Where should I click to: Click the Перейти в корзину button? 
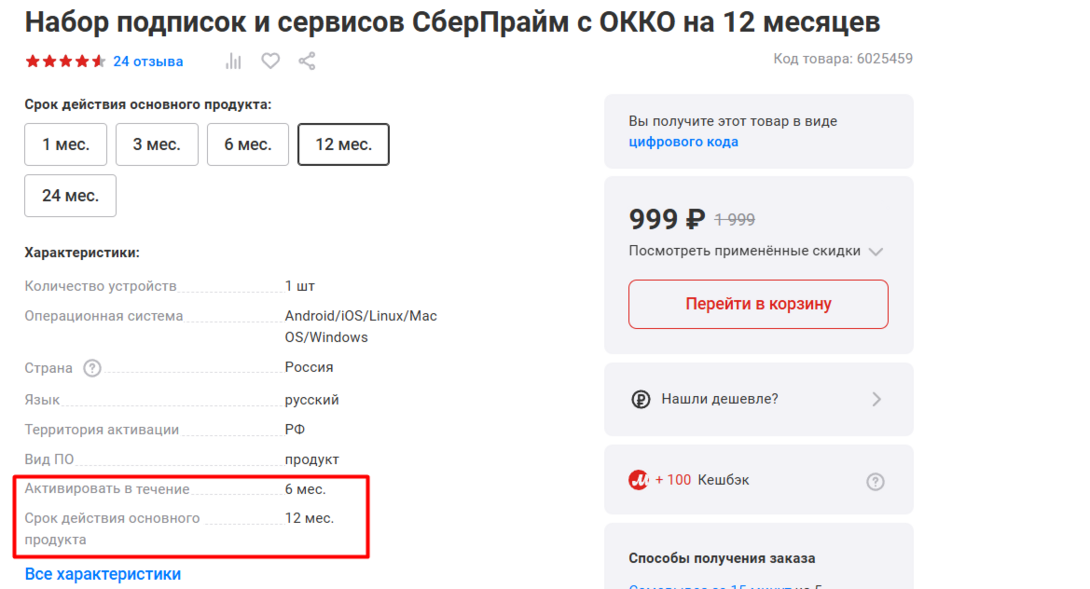coord(757,304)
